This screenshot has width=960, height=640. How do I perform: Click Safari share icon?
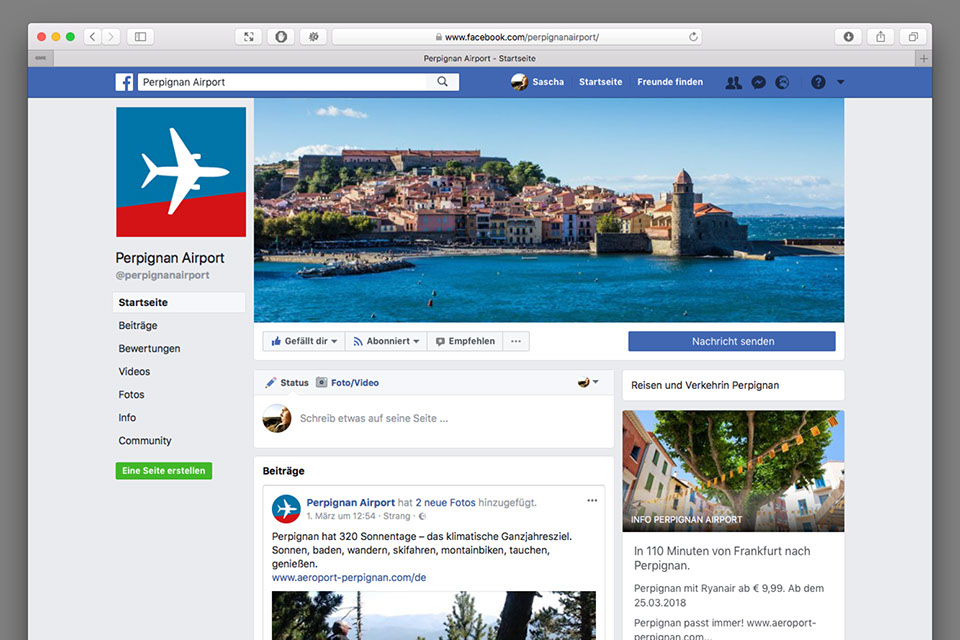(881, 37)
